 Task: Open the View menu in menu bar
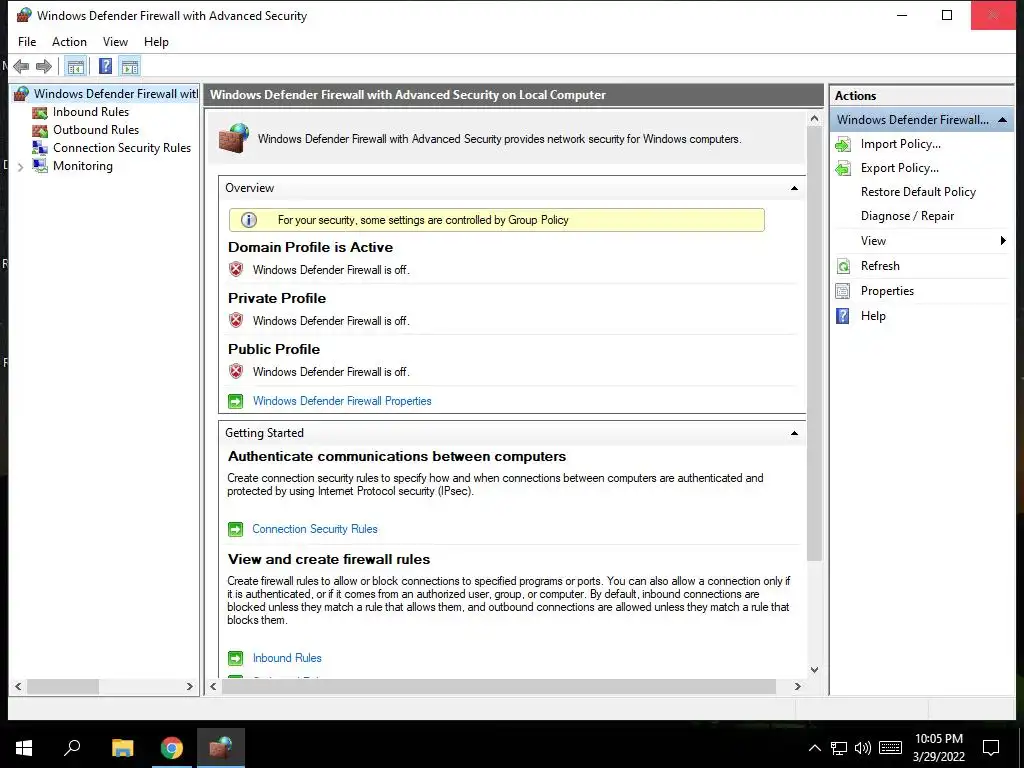pos(115,42)
